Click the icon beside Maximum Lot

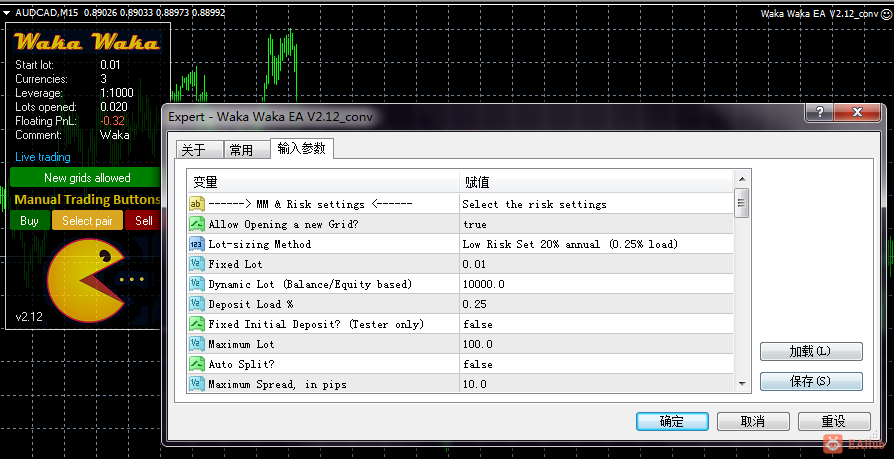coord(197,344)
